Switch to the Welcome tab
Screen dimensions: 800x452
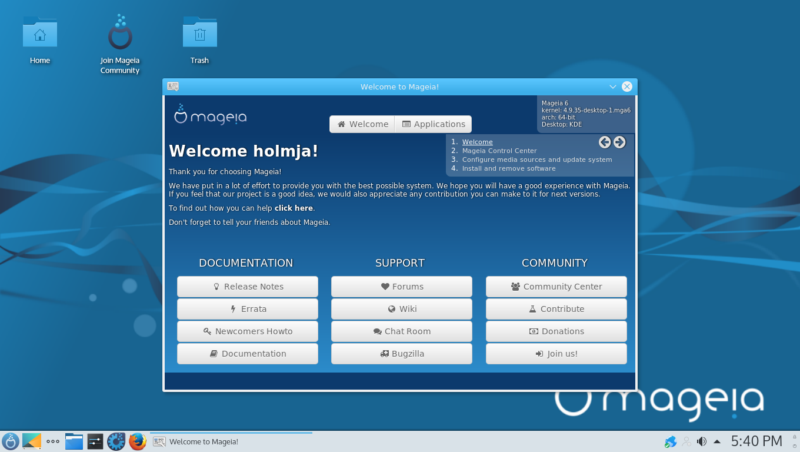click(x=362, y=124)
